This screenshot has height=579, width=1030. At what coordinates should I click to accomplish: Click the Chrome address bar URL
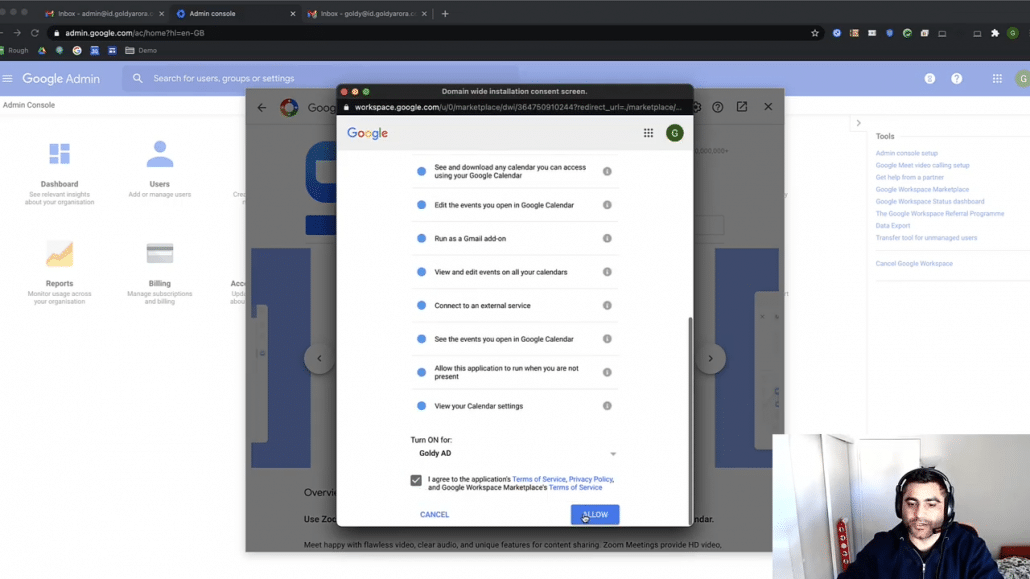click(135, 33)
